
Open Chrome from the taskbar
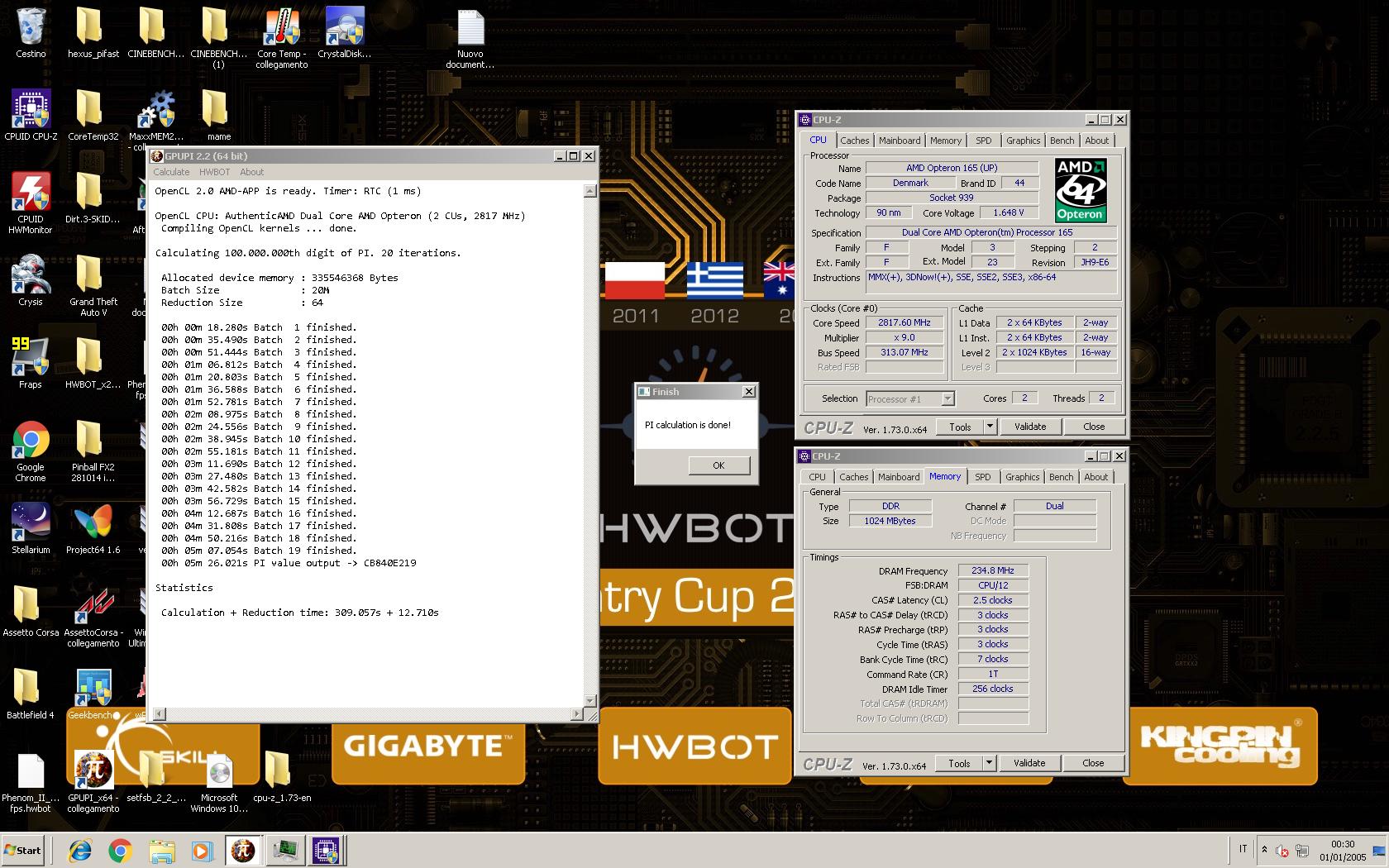pyautogui.click(x=120, y=850)
